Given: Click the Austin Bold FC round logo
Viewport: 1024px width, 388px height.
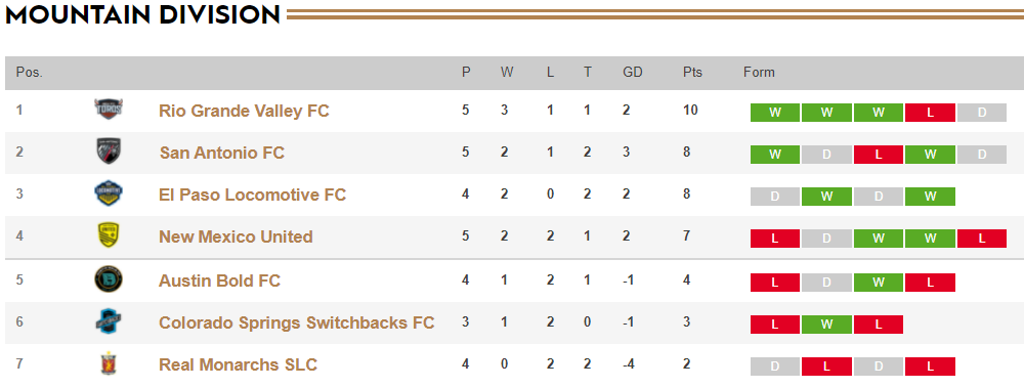Looking at the screenshot, I should pyautogui.click(x=108, y=280).
